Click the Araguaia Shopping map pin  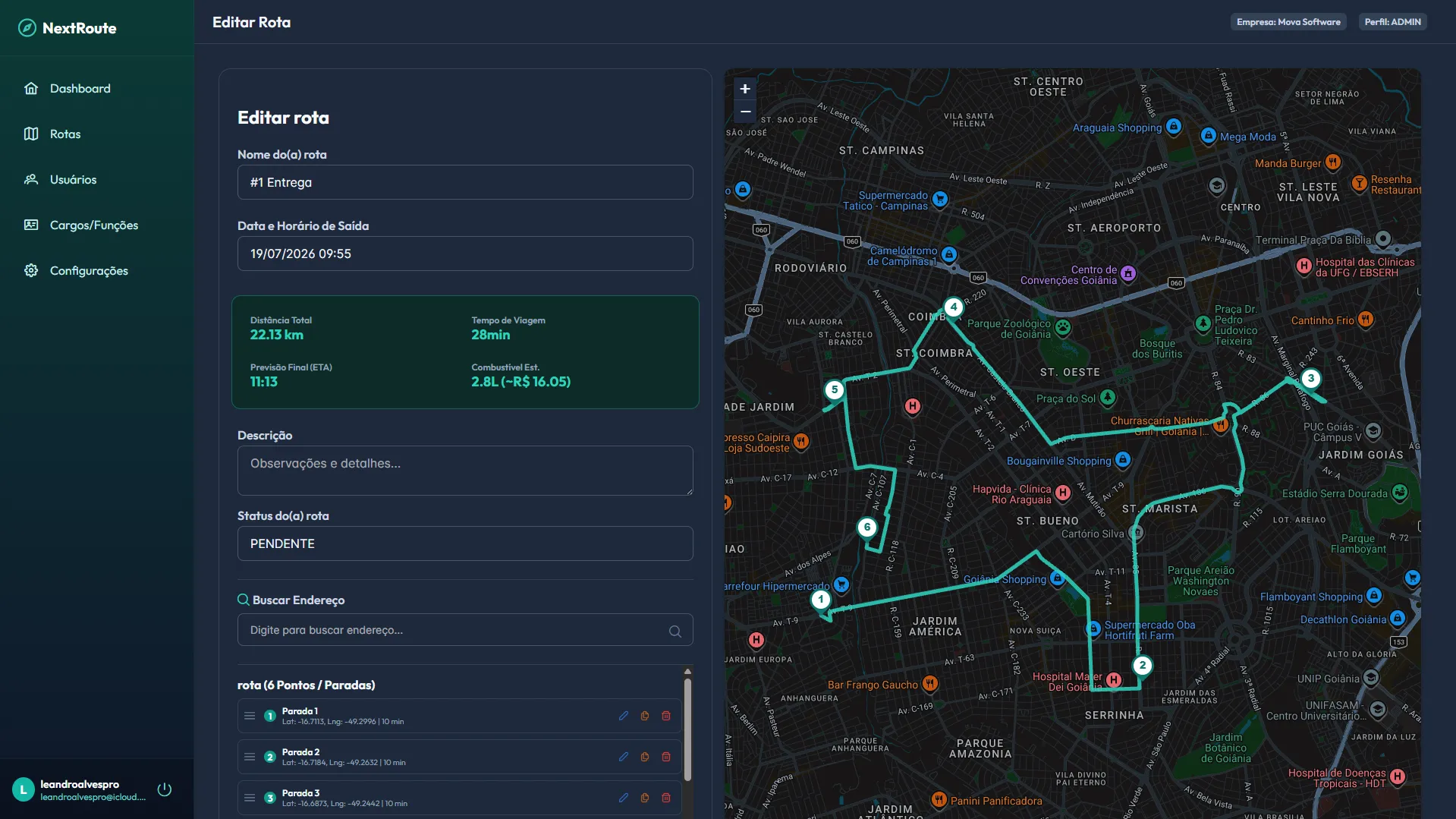1174,126
